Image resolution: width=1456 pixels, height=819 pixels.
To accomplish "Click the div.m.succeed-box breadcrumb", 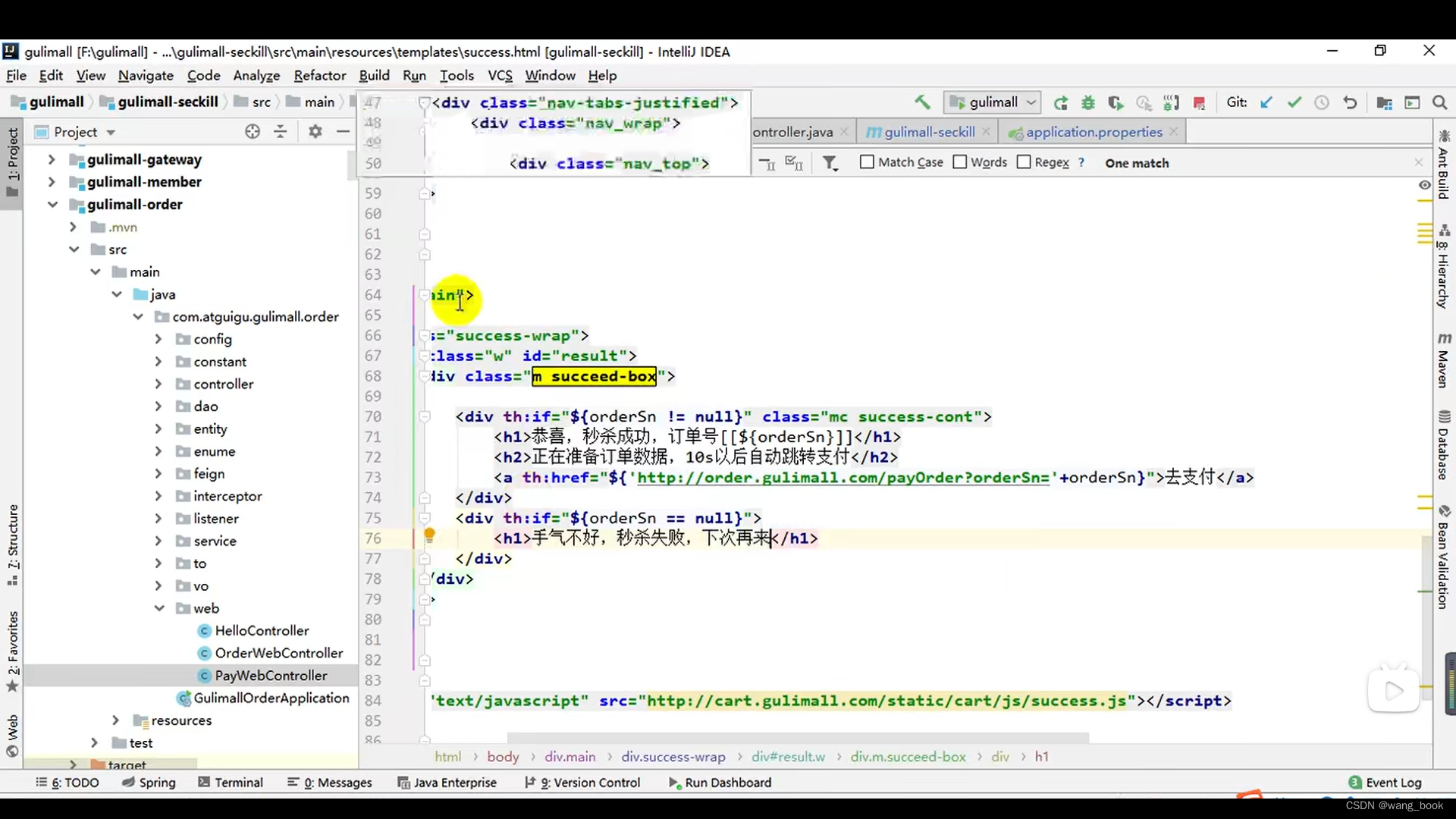I will pyautogui.click(x=908, y=757).
